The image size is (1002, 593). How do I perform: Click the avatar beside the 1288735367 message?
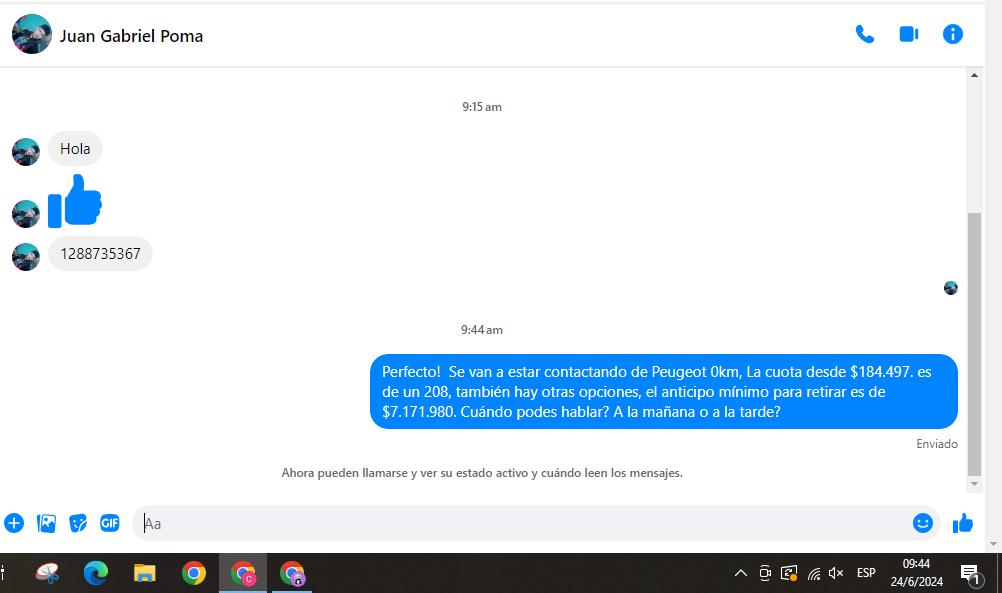pyautogui.click(x=26, y=257)
